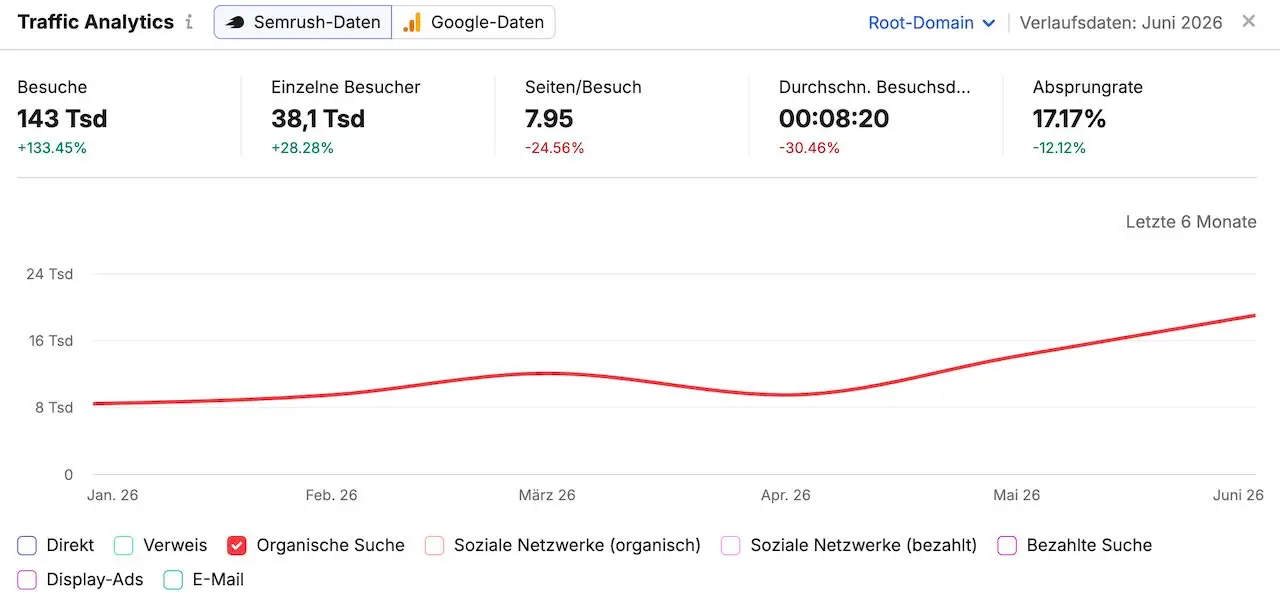Click the 24 Tsd y-axis label
The height and width of the screenshot is (605, 1280).
(49, 274)
